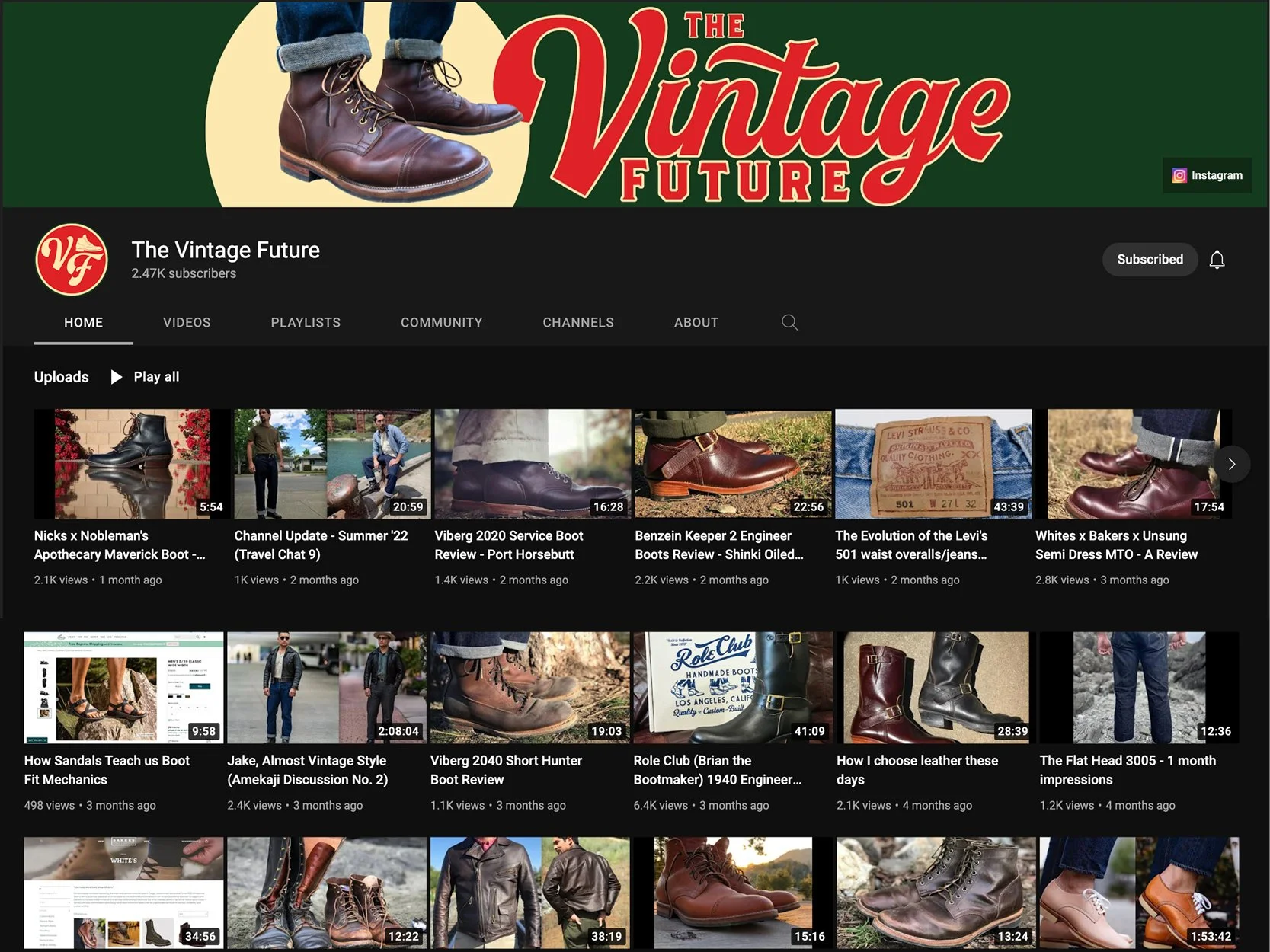Select the PLAYLISTS tab
This screenshot has width=1270, height=952.
pyautogui.click(x=305, y=322)
